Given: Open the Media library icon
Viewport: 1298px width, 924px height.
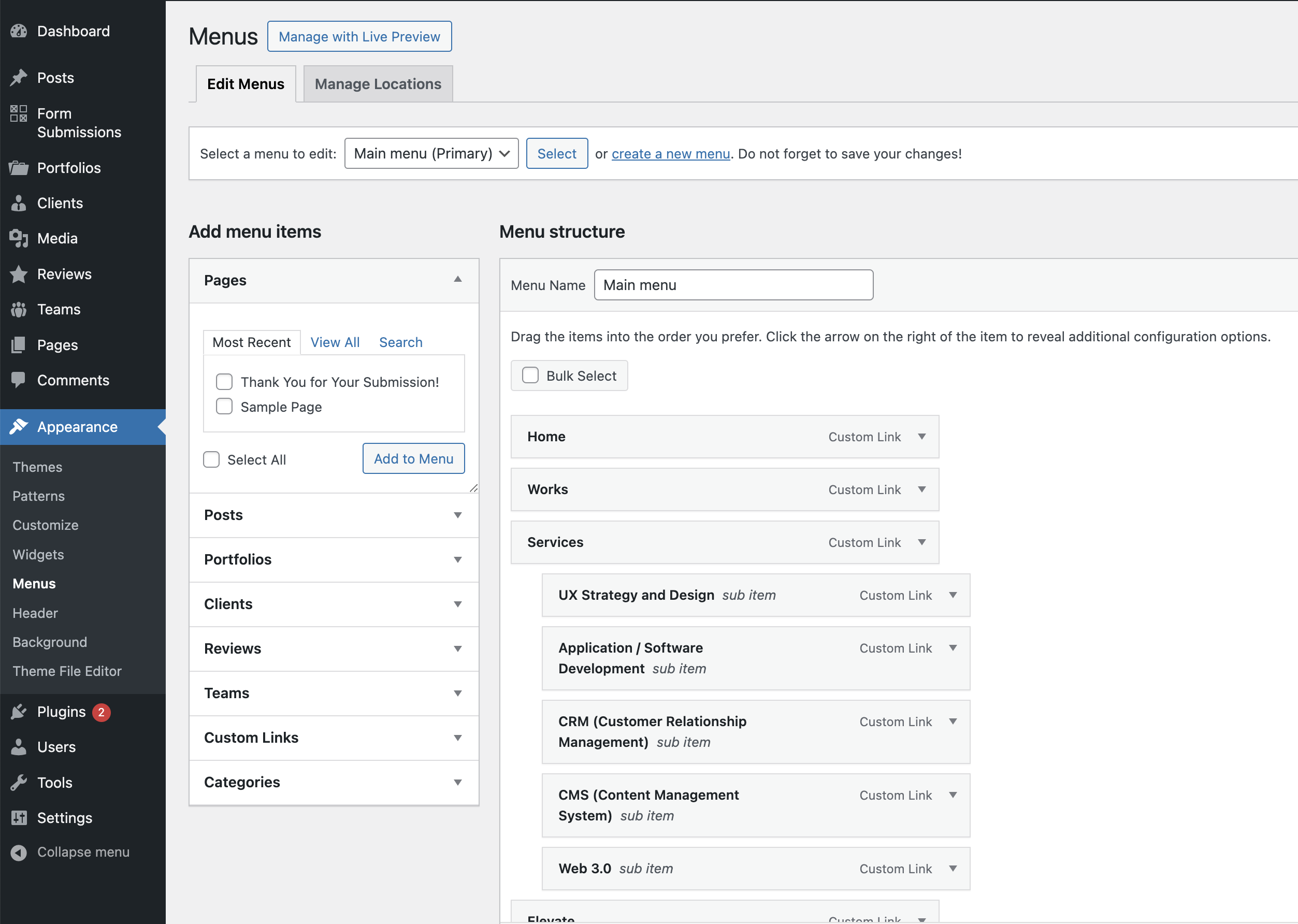Looking at the screenshot, I should click(19, 238).
